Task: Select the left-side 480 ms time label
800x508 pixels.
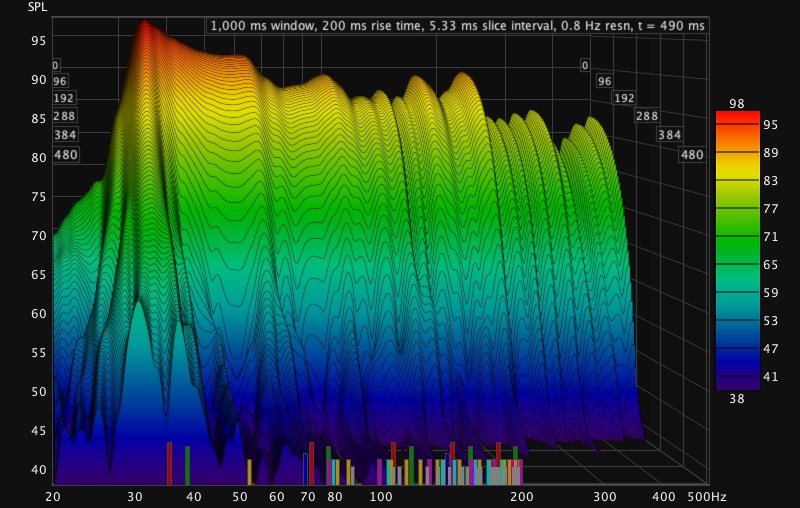Action: (65, 154)
